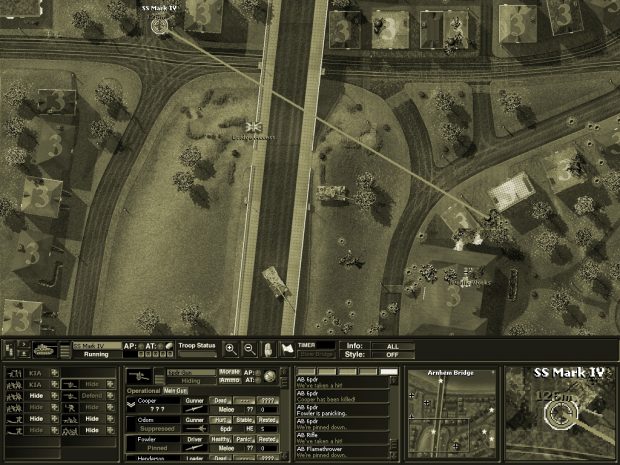Select 'Fowler is panicking.' message

pos(342,410)
